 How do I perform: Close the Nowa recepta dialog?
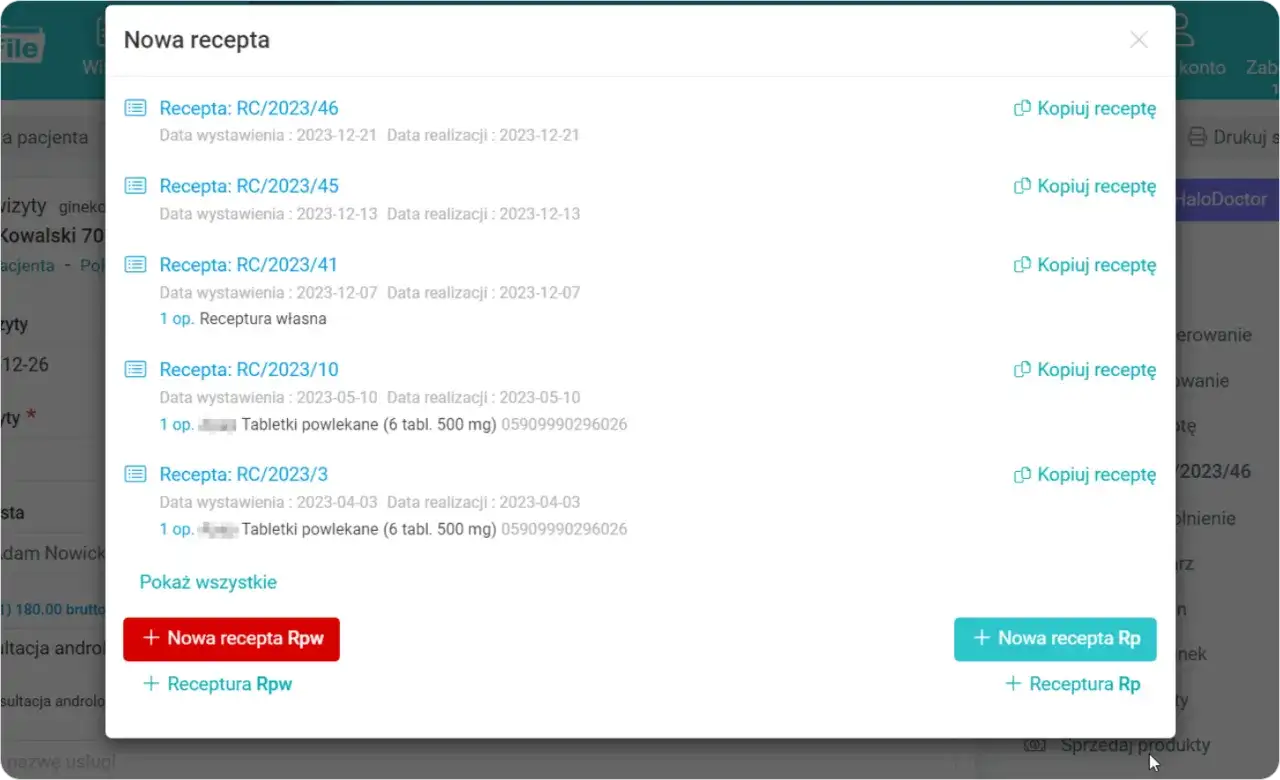[1138, 40]
